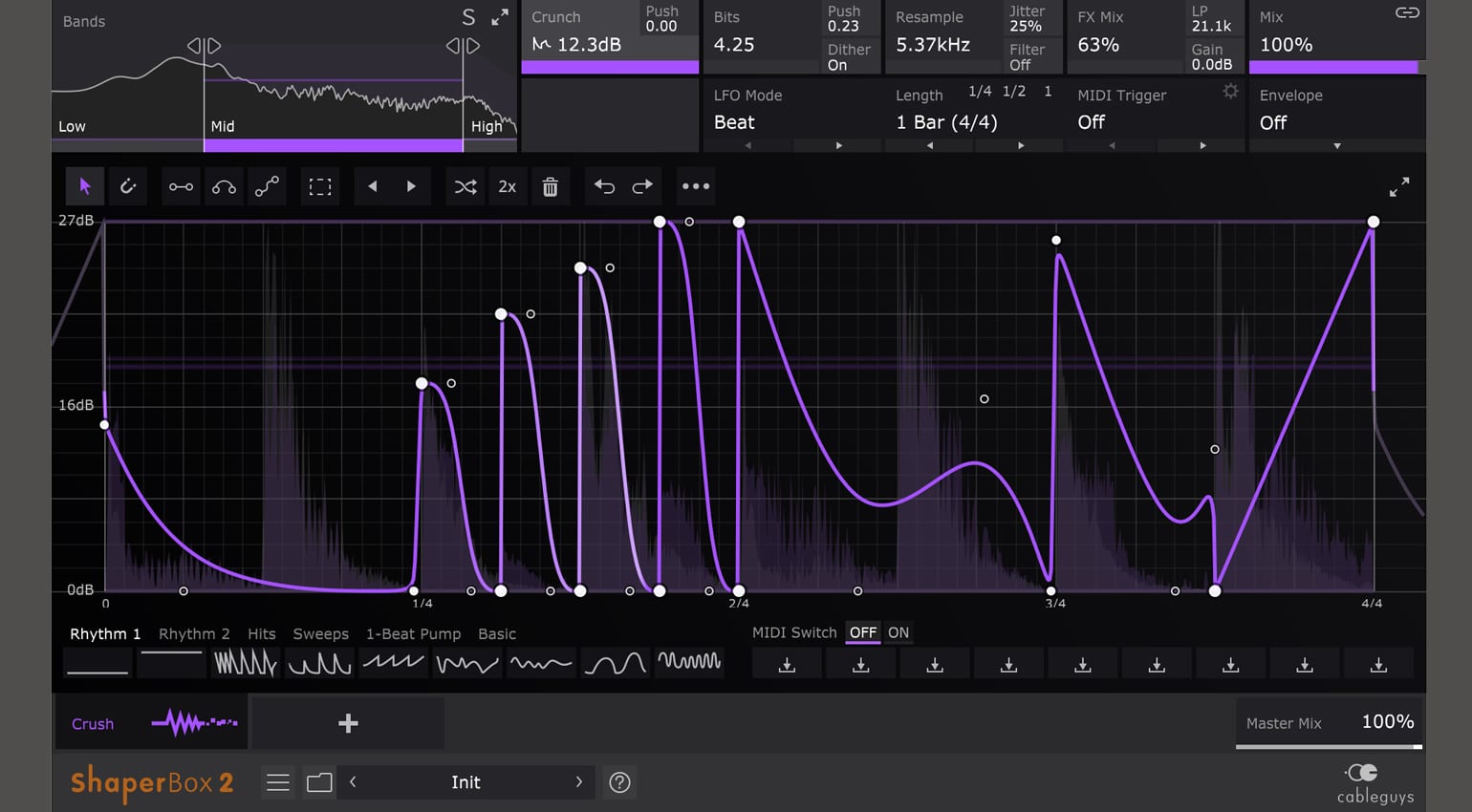Expand the Envelope dropdown arrow
The height and width of the screenshot is (812, 1472).
[x=1337, y=146]
